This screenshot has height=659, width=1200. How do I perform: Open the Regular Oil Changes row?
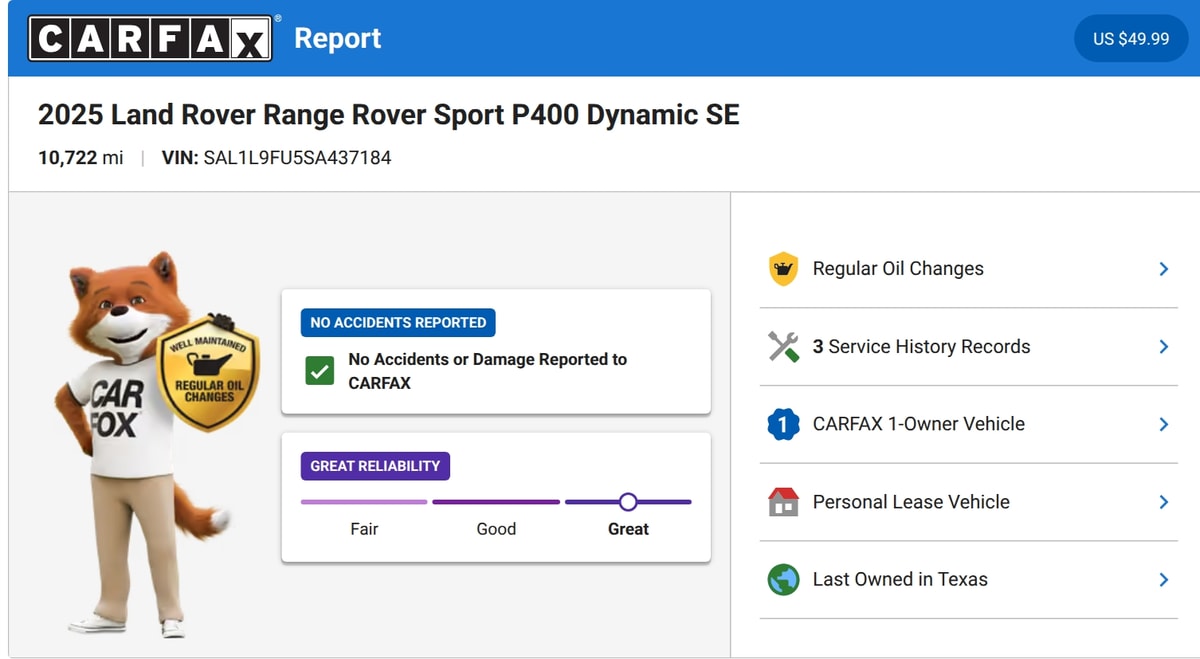click(969, 269)
